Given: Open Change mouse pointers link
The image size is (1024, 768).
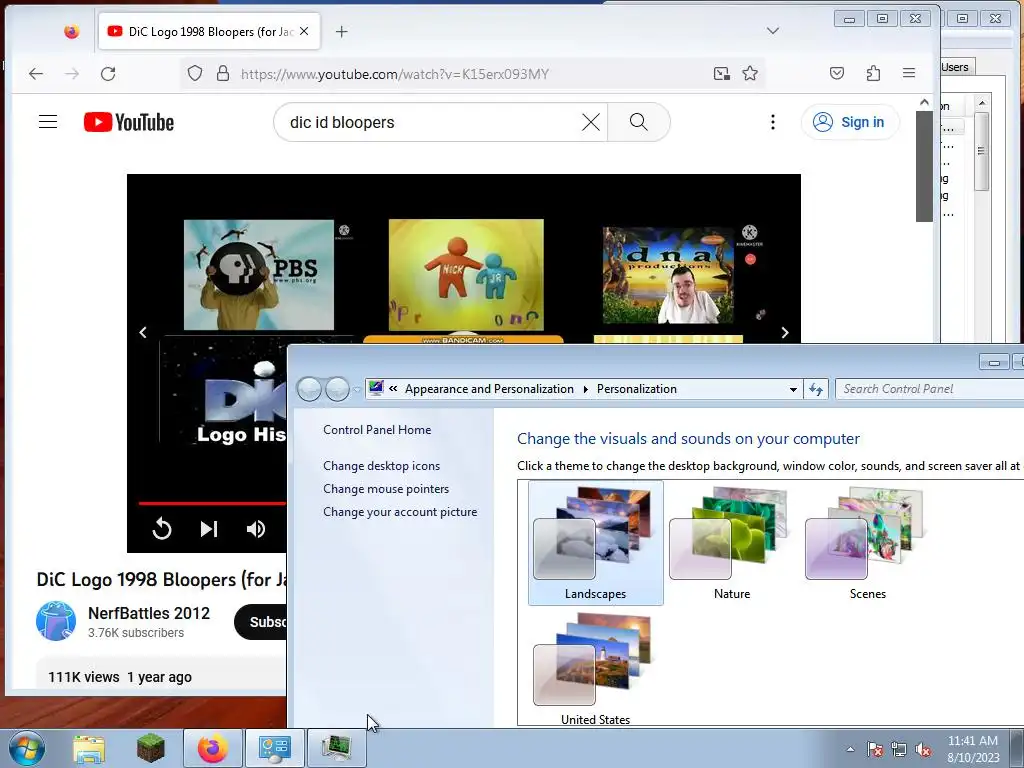Looking at the screenshot, I should point(386,488).
